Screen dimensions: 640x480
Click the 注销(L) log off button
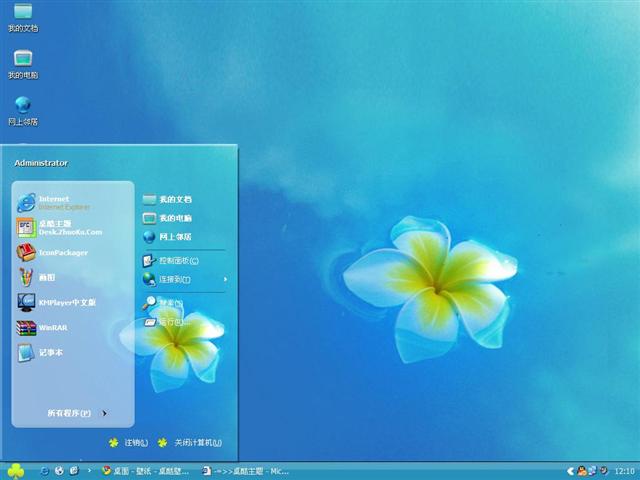click(x=129, y=442)
